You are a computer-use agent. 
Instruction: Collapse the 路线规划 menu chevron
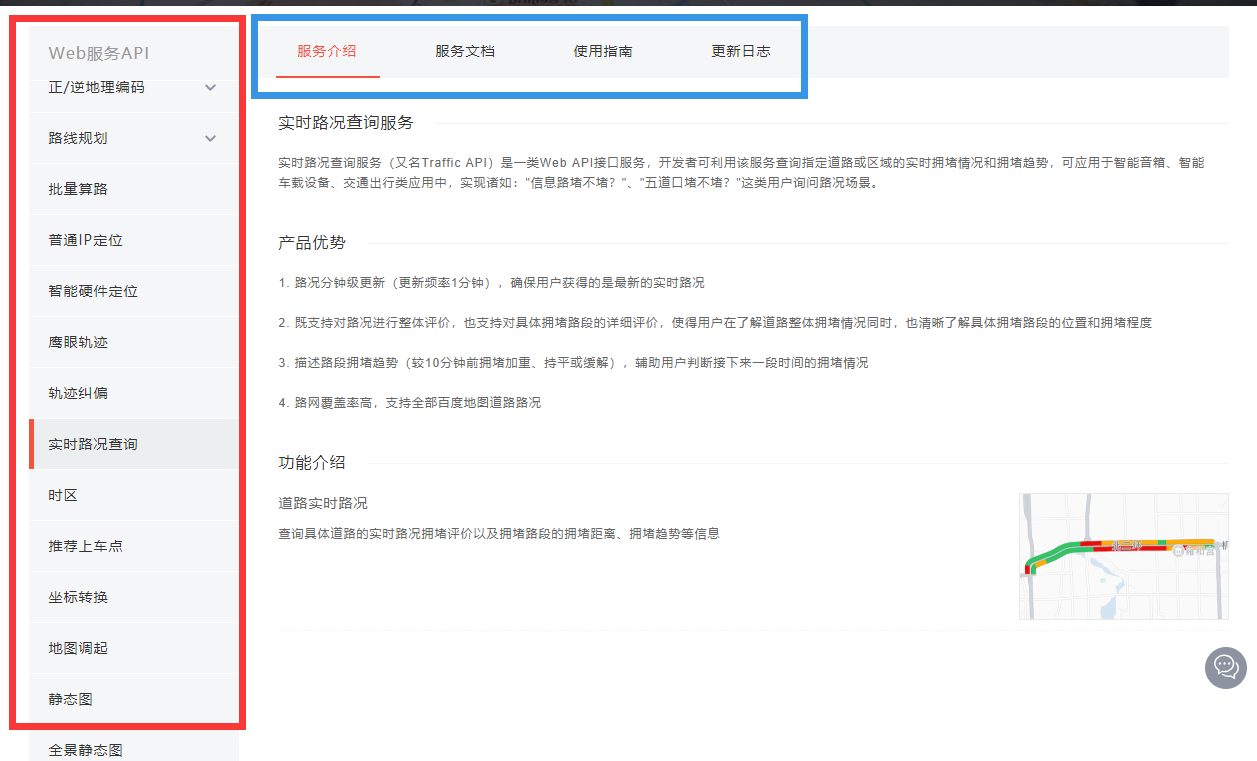tap(210, 138)
